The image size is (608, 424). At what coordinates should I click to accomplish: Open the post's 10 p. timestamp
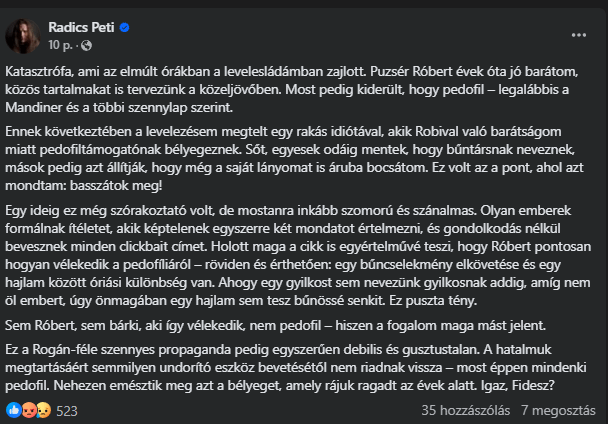60,45
